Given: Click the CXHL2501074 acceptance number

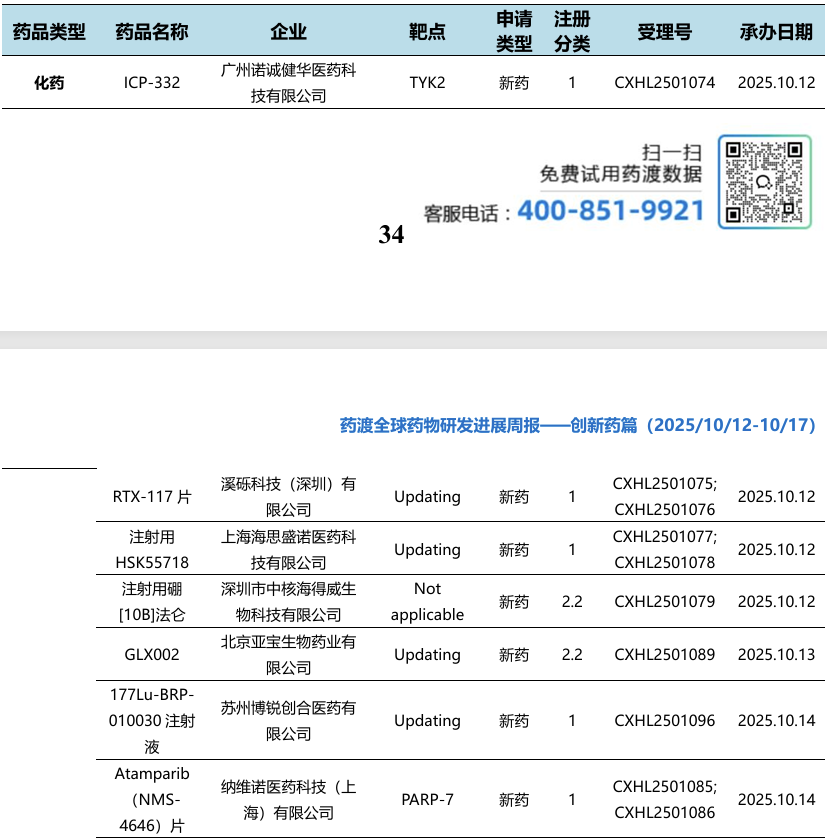Looking at the screenshot, I should pos(664,83).
